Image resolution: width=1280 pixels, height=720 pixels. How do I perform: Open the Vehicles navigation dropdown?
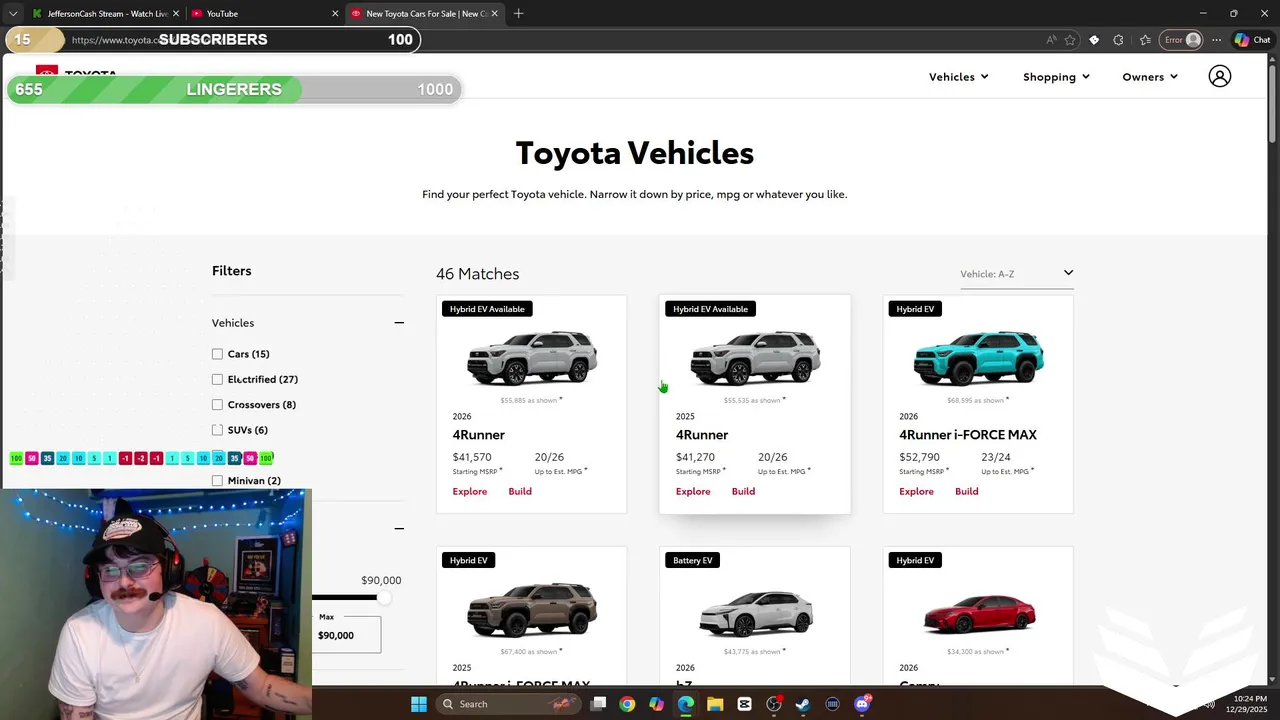(x=958, y=77)
